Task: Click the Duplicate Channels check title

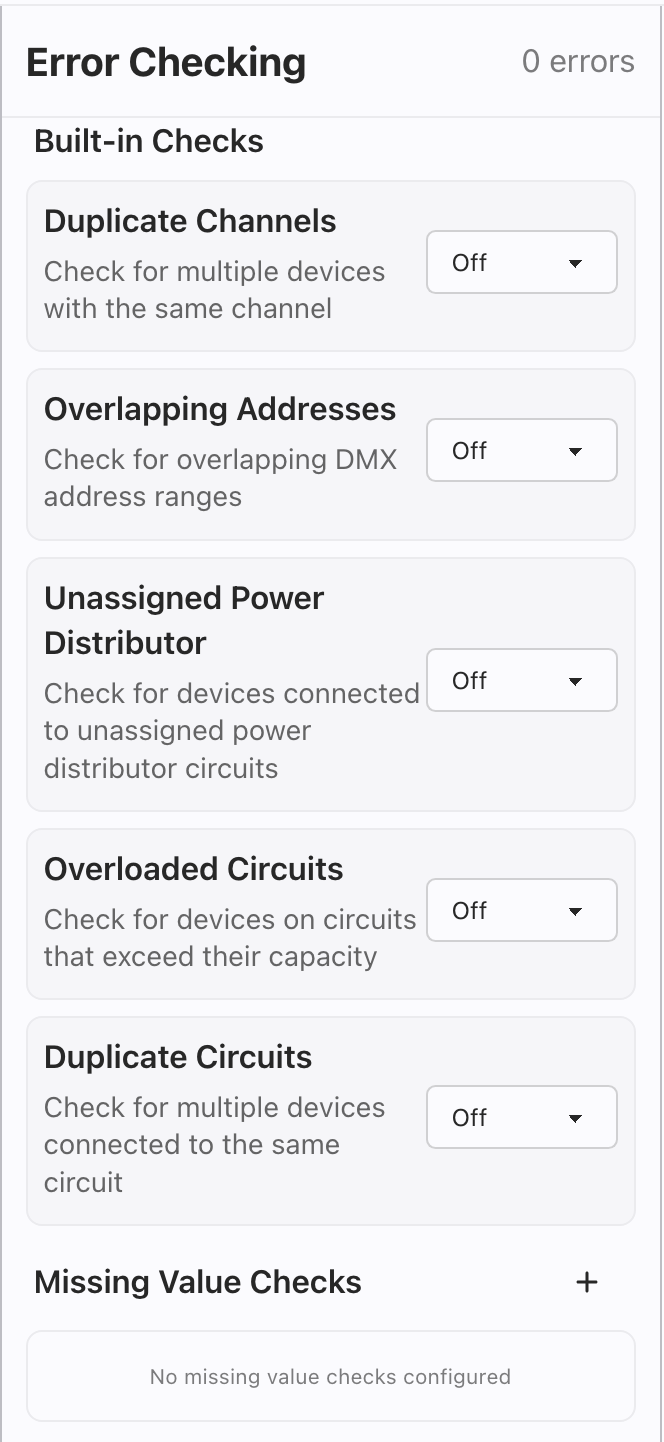Action: [190, 221]
